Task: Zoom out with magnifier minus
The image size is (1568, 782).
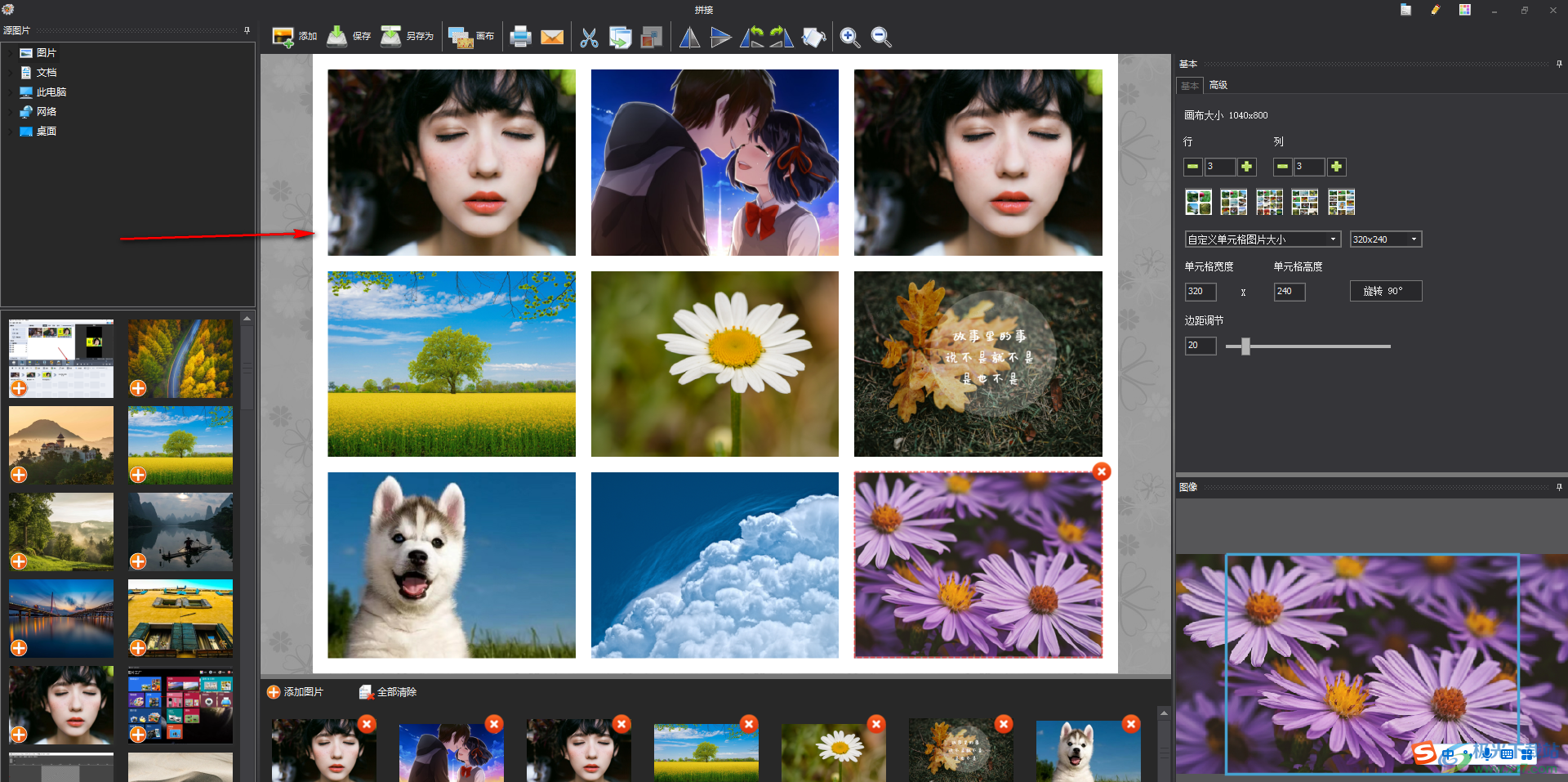Action: 880,37
